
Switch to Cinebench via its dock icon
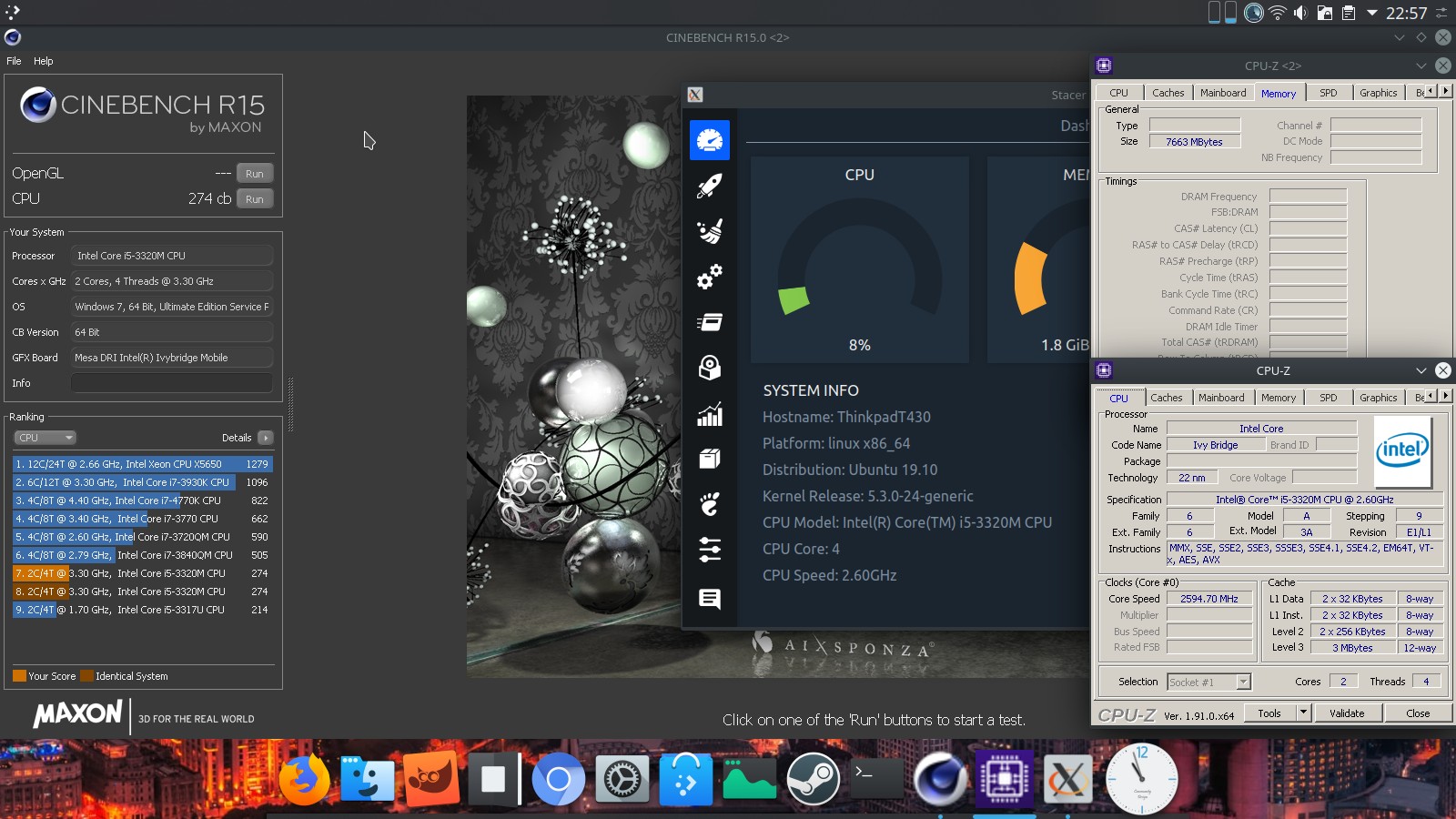click(941, 779)
